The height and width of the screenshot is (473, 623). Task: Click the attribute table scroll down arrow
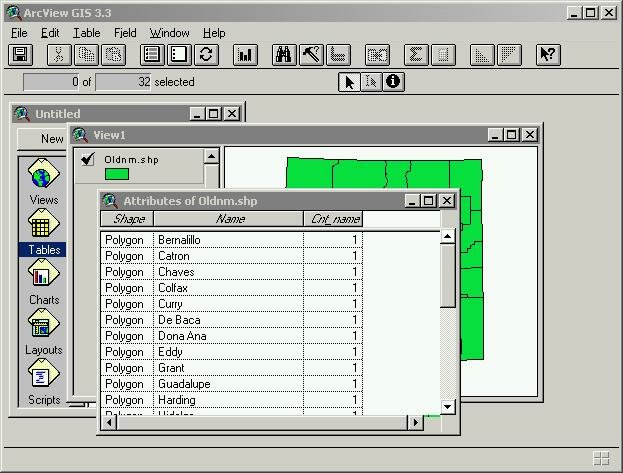tap(447, 407)
